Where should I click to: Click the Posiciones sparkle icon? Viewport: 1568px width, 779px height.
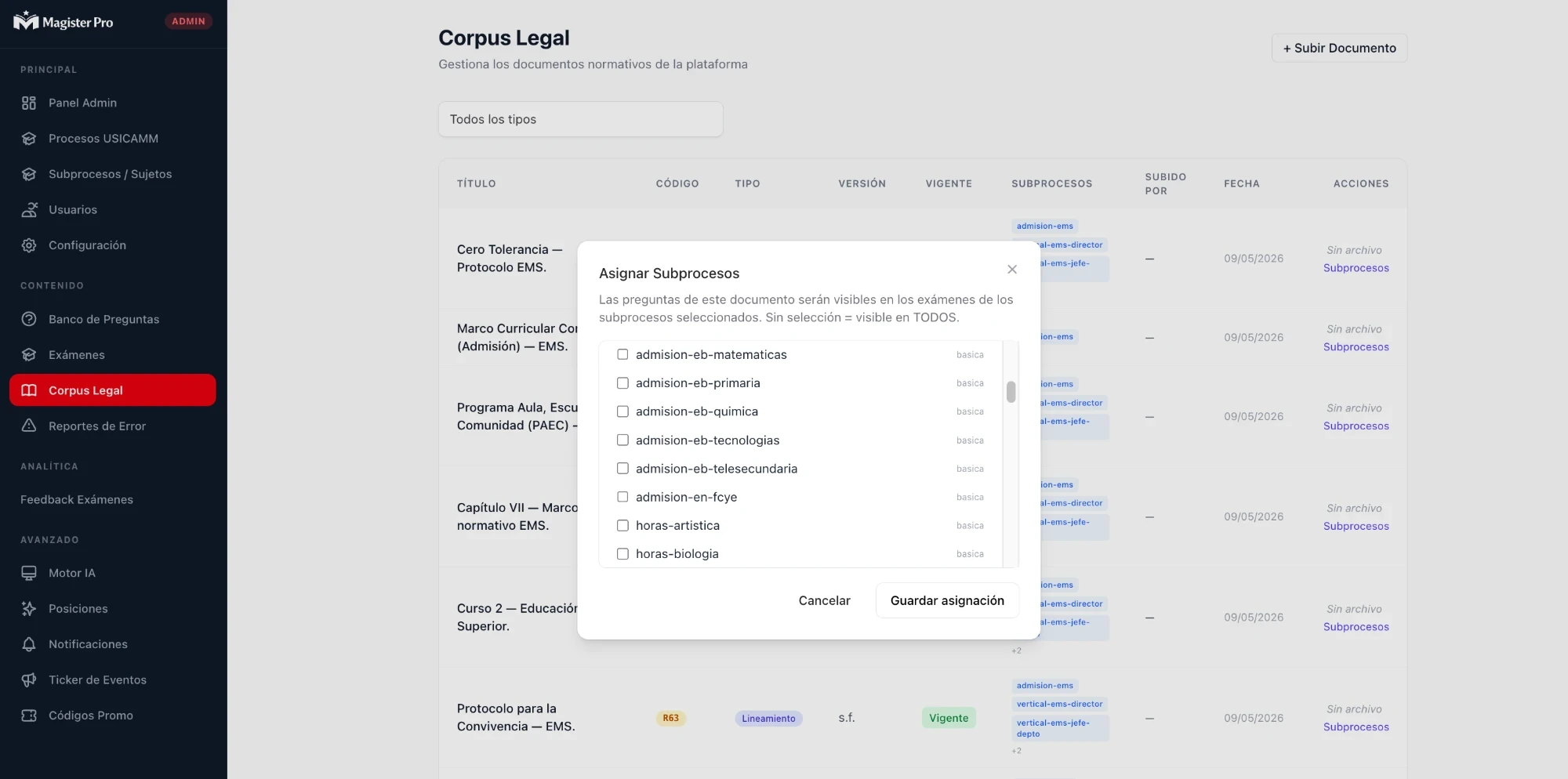pyautogui.click(x=29, y=609)
